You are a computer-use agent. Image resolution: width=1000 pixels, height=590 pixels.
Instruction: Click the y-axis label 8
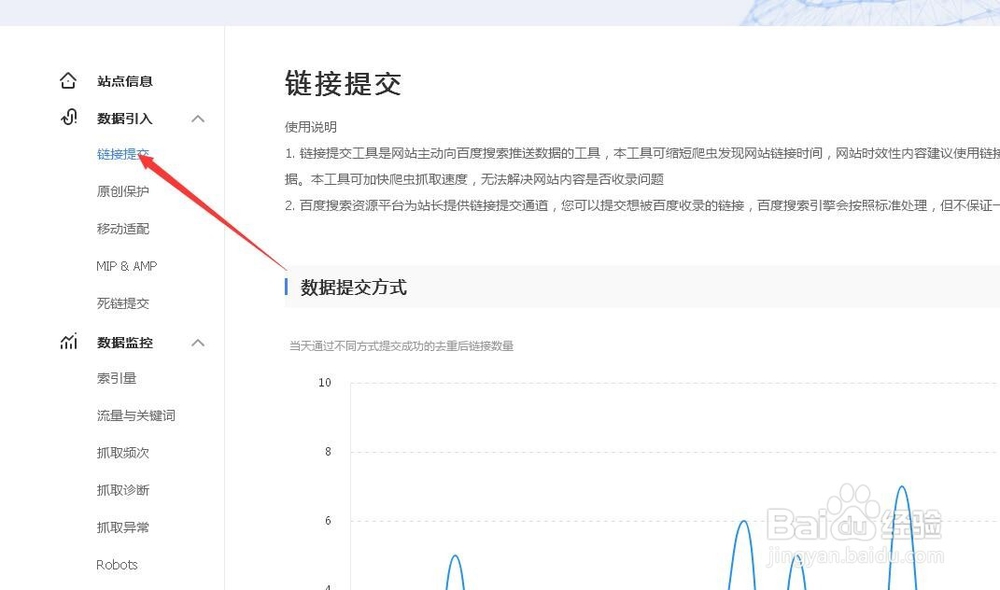coord(328,452)
